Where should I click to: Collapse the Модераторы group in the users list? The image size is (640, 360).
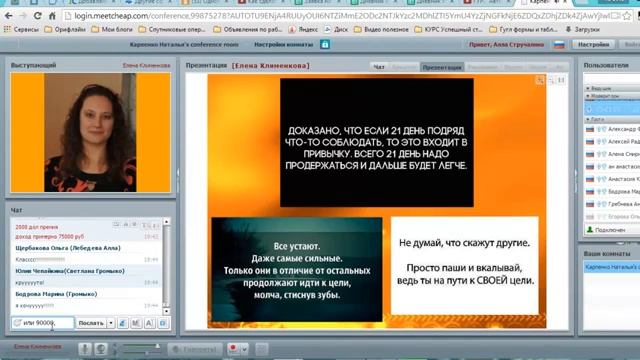(611, 96)
